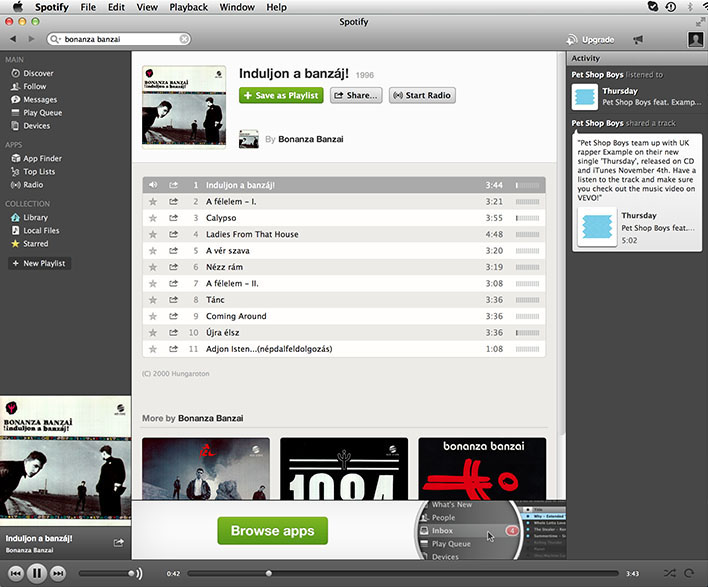Open the Edit menu
This screenshot has width=708, height=587.
[116, 7]
